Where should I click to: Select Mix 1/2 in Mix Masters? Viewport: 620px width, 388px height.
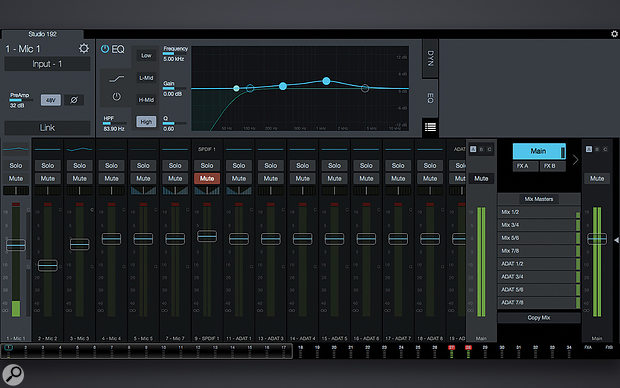point(539,212)
